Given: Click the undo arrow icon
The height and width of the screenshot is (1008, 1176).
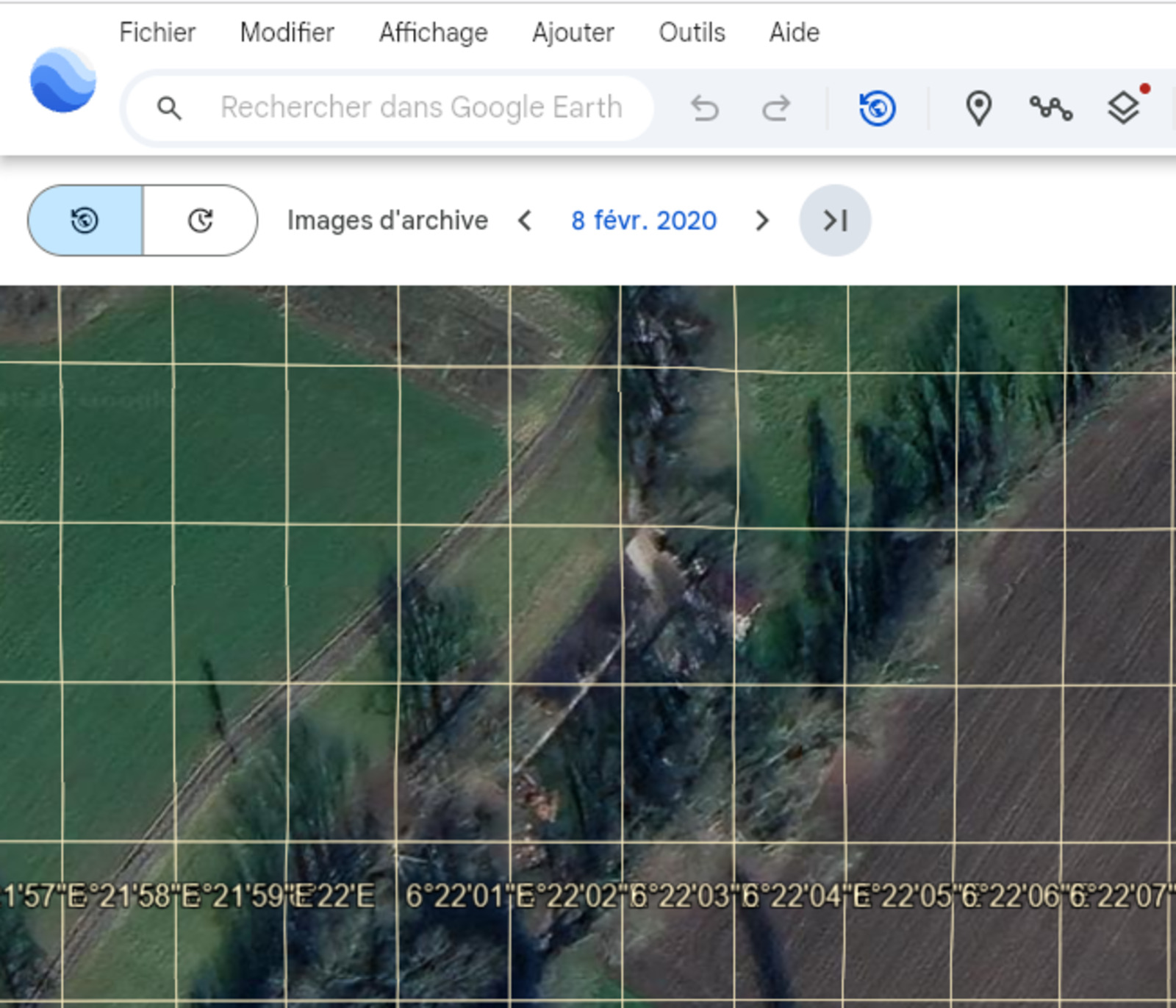Looking at the screenshot, I should 705,108.
